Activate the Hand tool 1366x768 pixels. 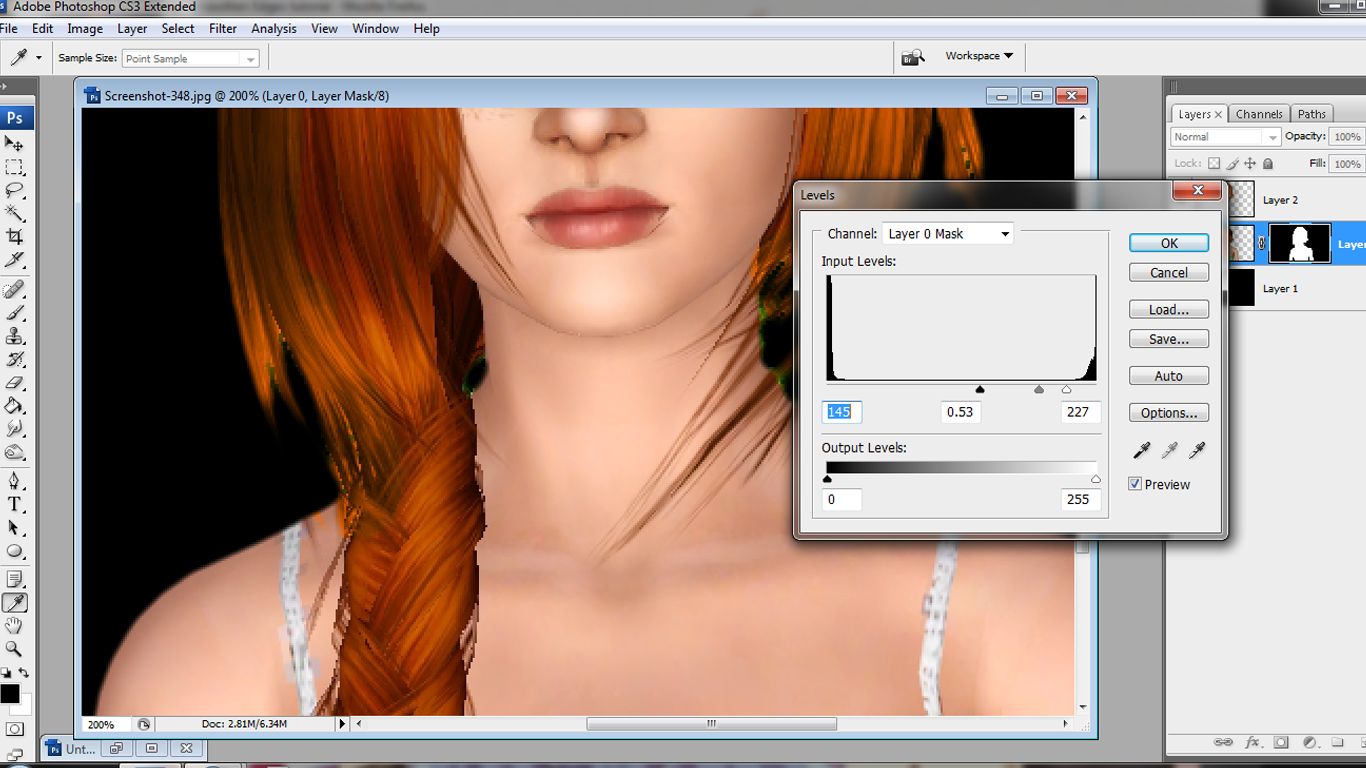click(x=15, y=626)
